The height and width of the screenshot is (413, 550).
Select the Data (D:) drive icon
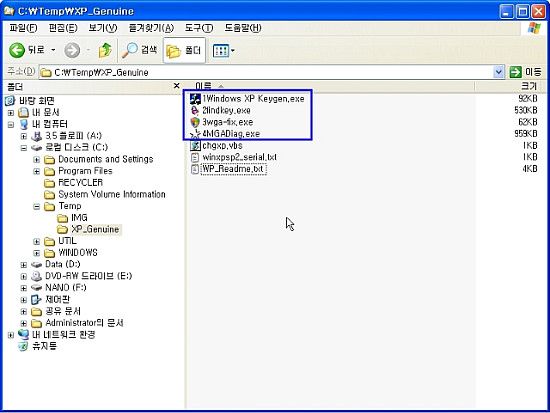tap(36, 265)
